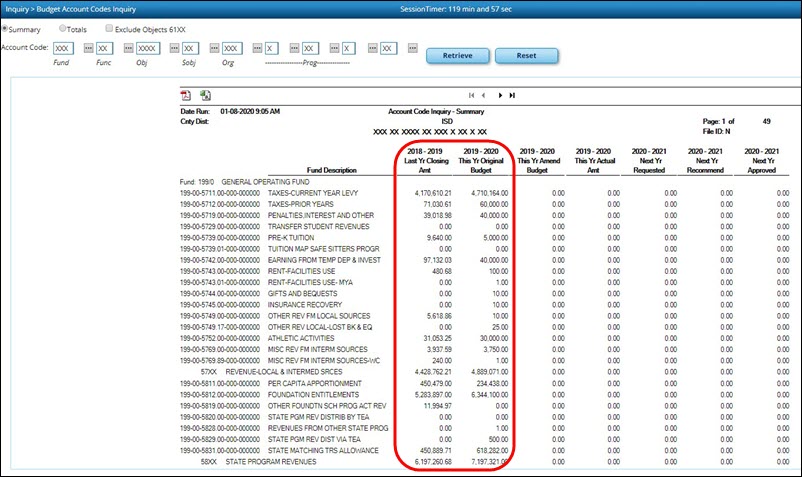
Task: Export the report as PDF
Action: tap(186, 95)
